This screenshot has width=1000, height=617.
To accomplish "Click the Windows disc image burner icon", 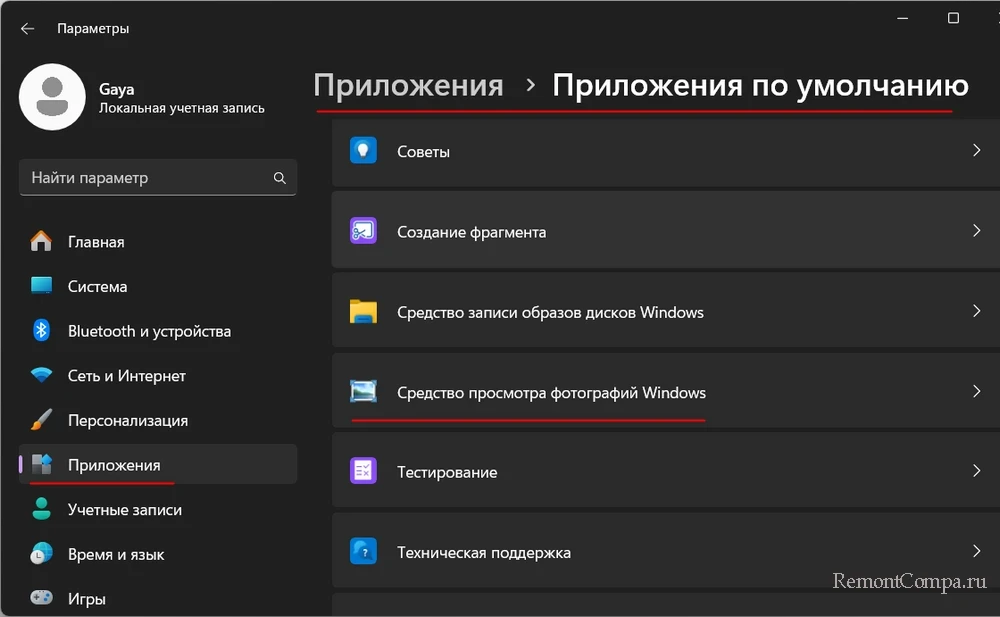I will coord(362,312).
